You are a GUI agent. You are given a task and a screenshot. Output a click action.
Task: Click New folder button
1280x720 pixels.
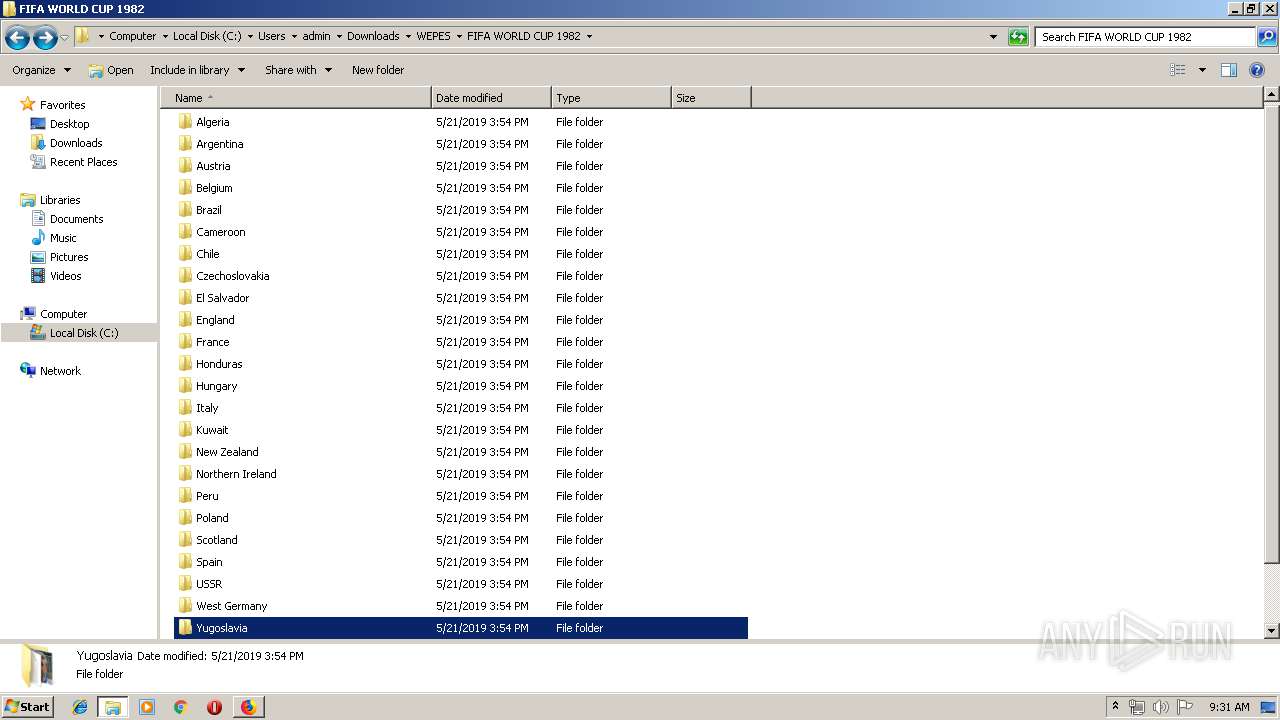[378, 70]
